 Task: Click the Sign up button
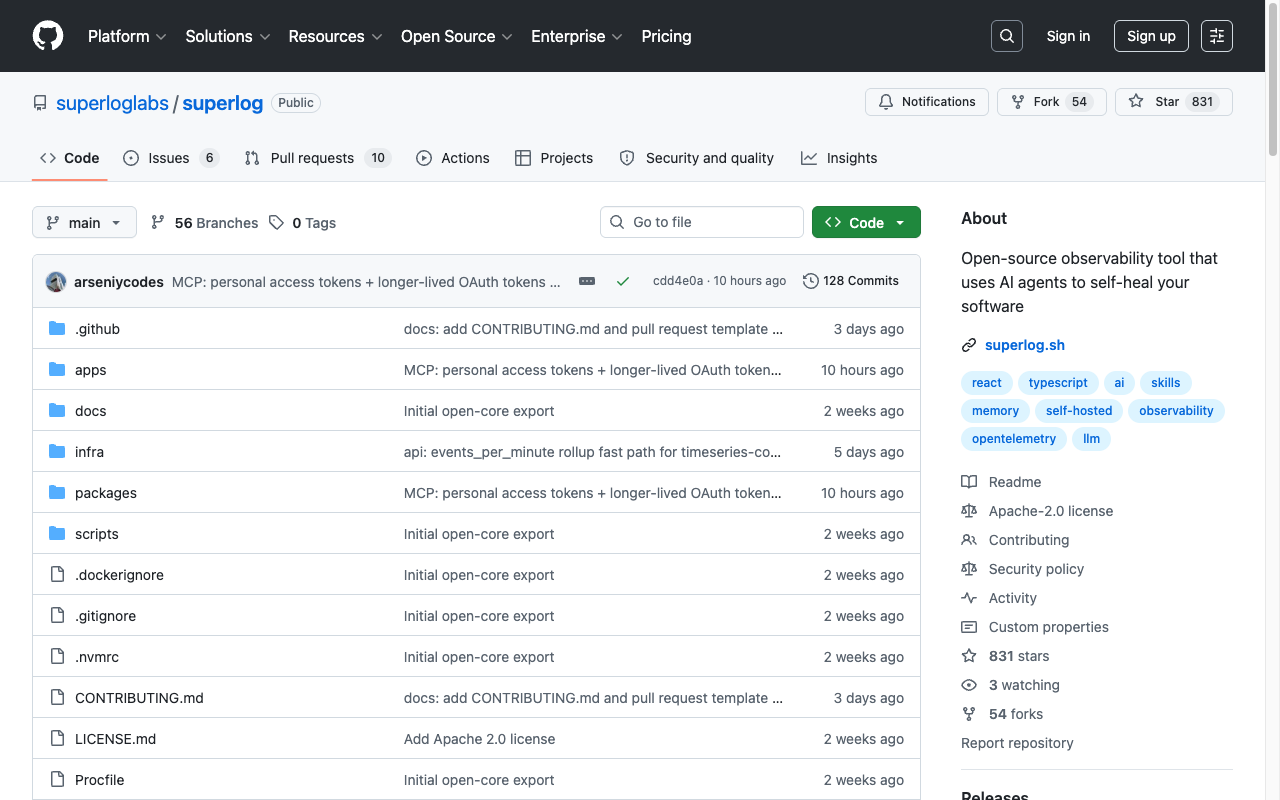[1151, 36]
